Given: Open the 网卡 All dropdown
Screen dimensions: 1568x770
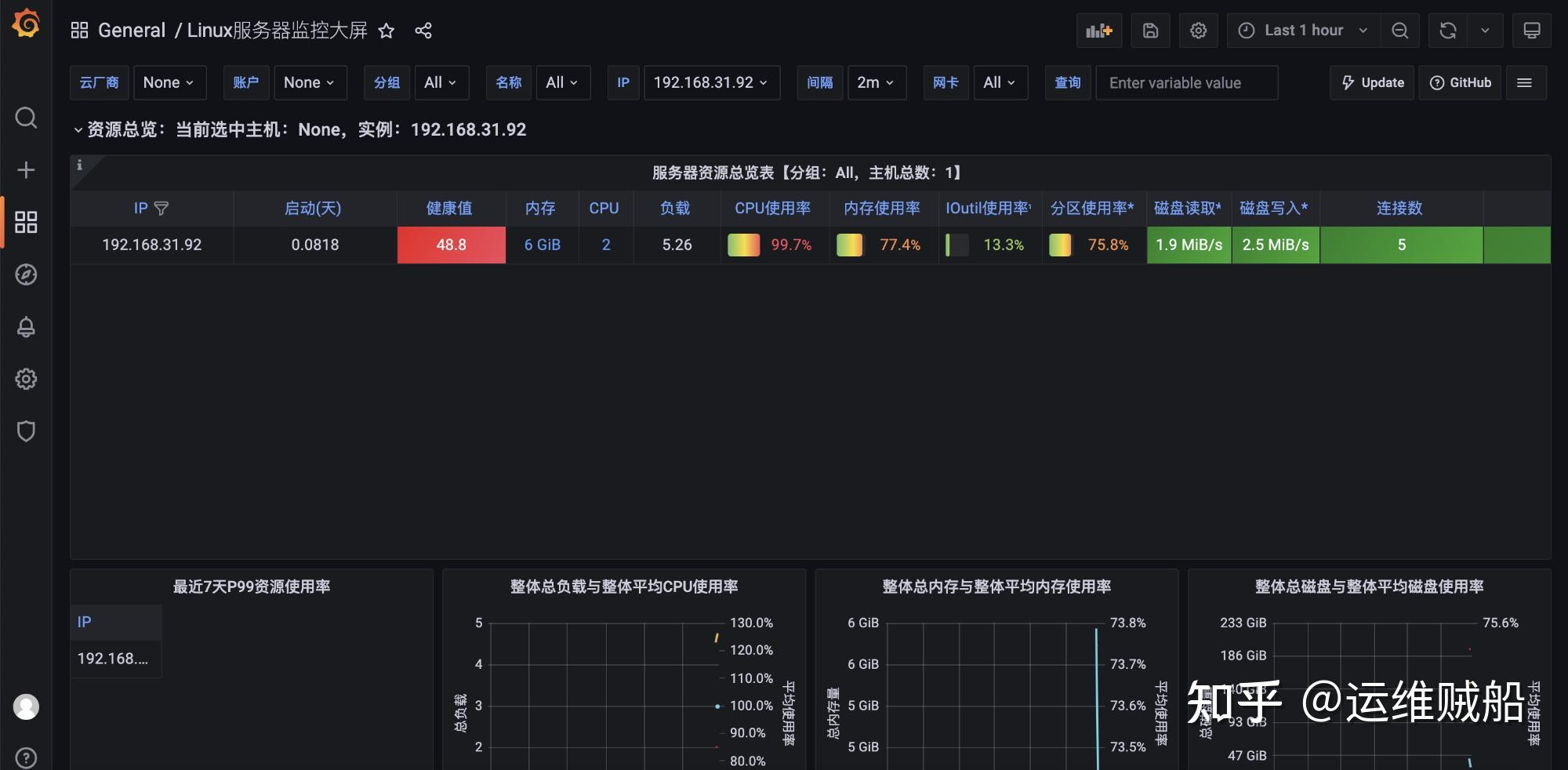Looking at the screenshot, I should [1000, 82].
